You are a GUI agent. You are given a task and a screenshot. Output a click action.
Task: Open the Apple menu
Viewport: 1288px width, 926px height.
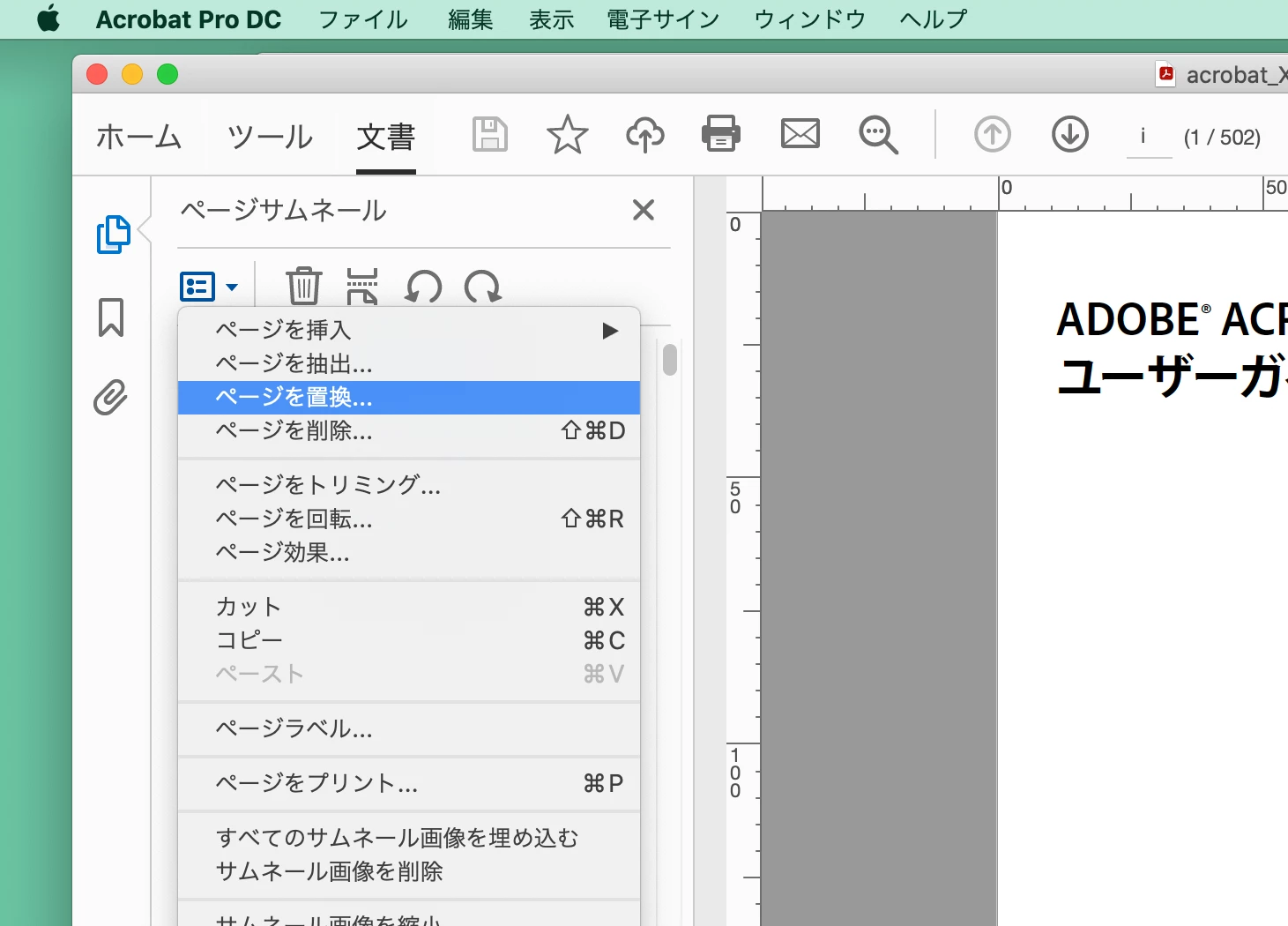coord(49,19)
